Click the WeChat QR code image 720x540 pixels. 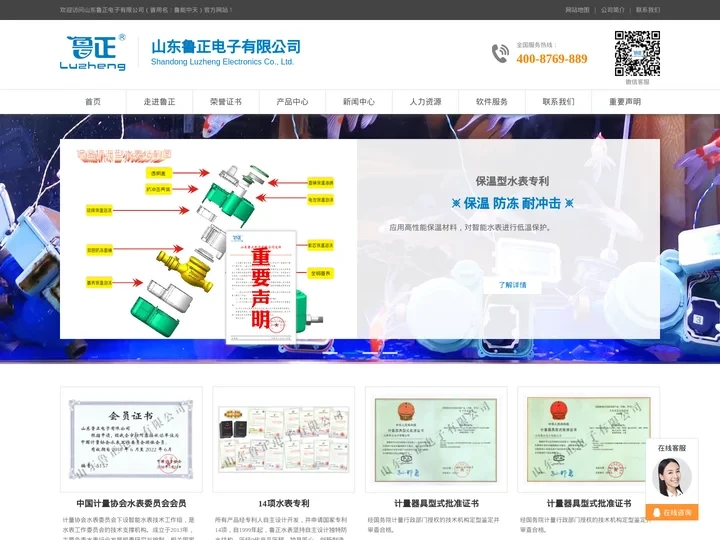click(x=637, y=53)
